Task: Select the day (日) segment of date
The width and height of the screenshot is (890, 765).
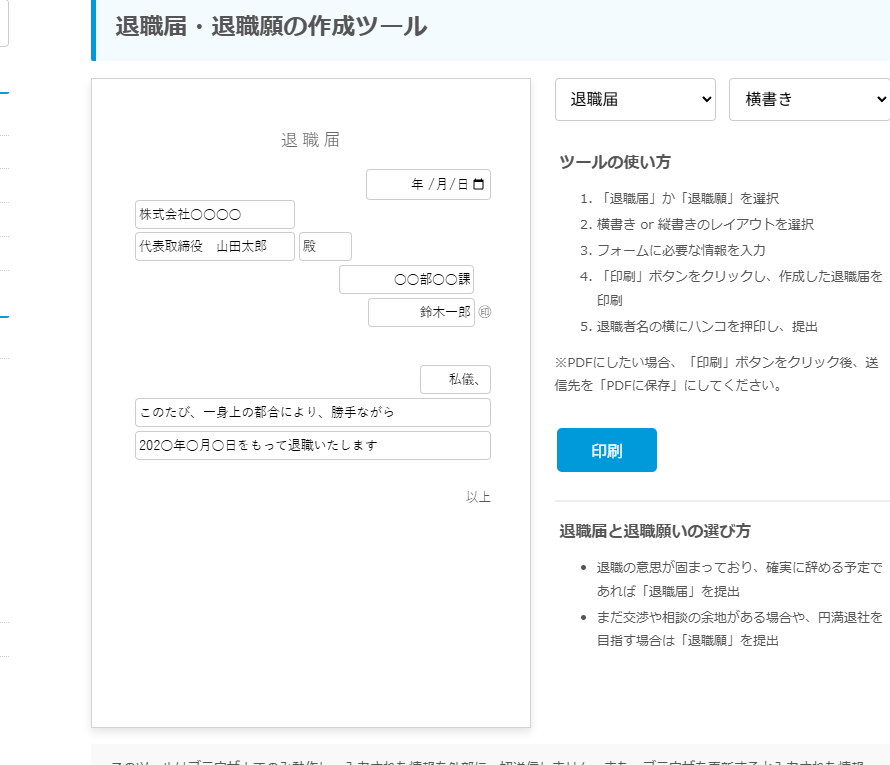Action: (463, 184)
